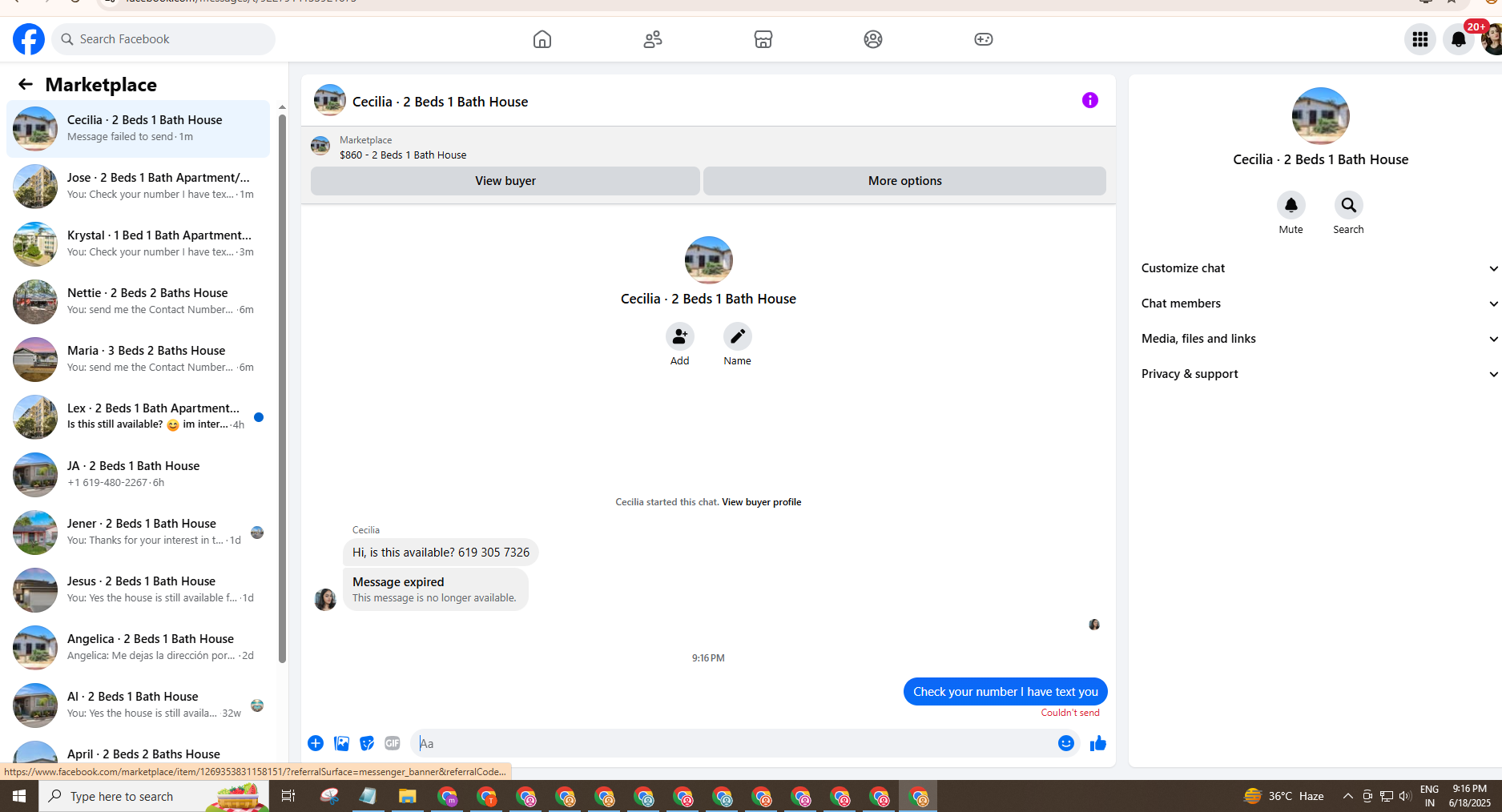Open the Facebook home logo
1502x812 pixels.
(29, 39)
